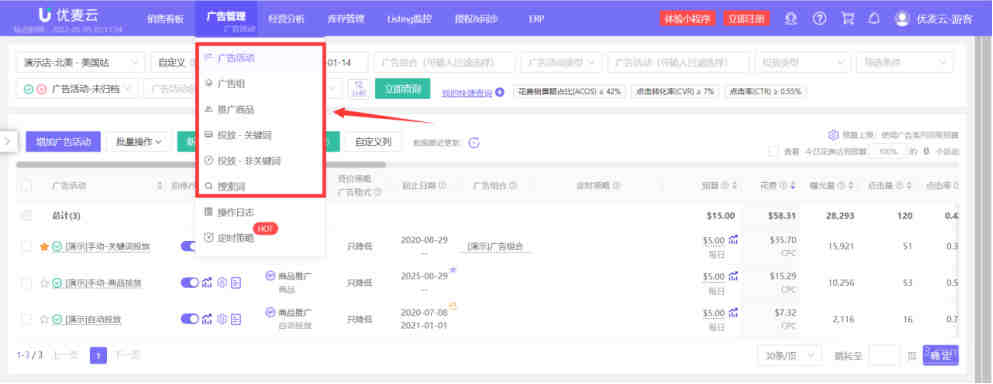The height and width of the screenshot is (384, 993).
Task: Click settings icon in 自动投放 row
Action: point(222,318)
